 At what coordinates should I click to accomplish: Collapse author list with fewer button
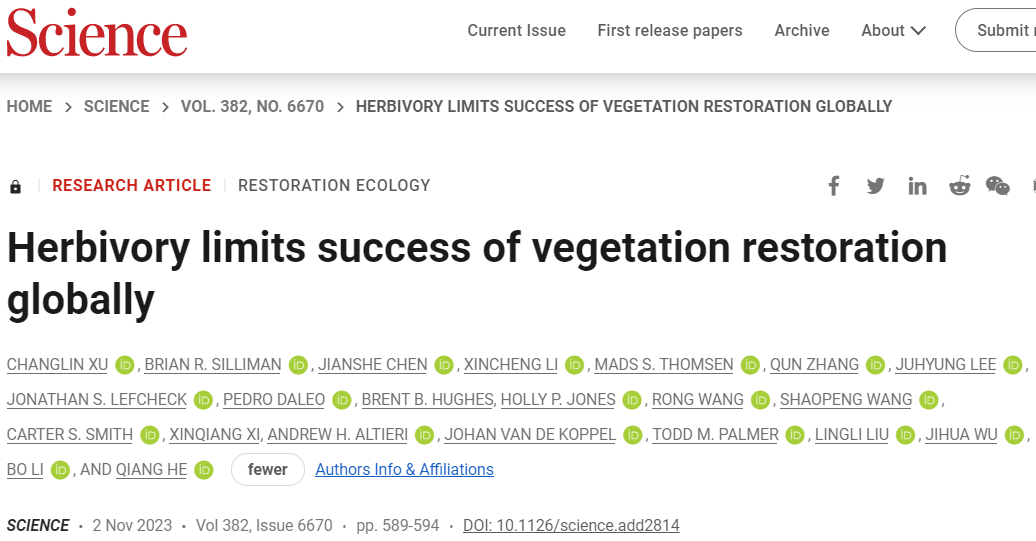point(268,470)
